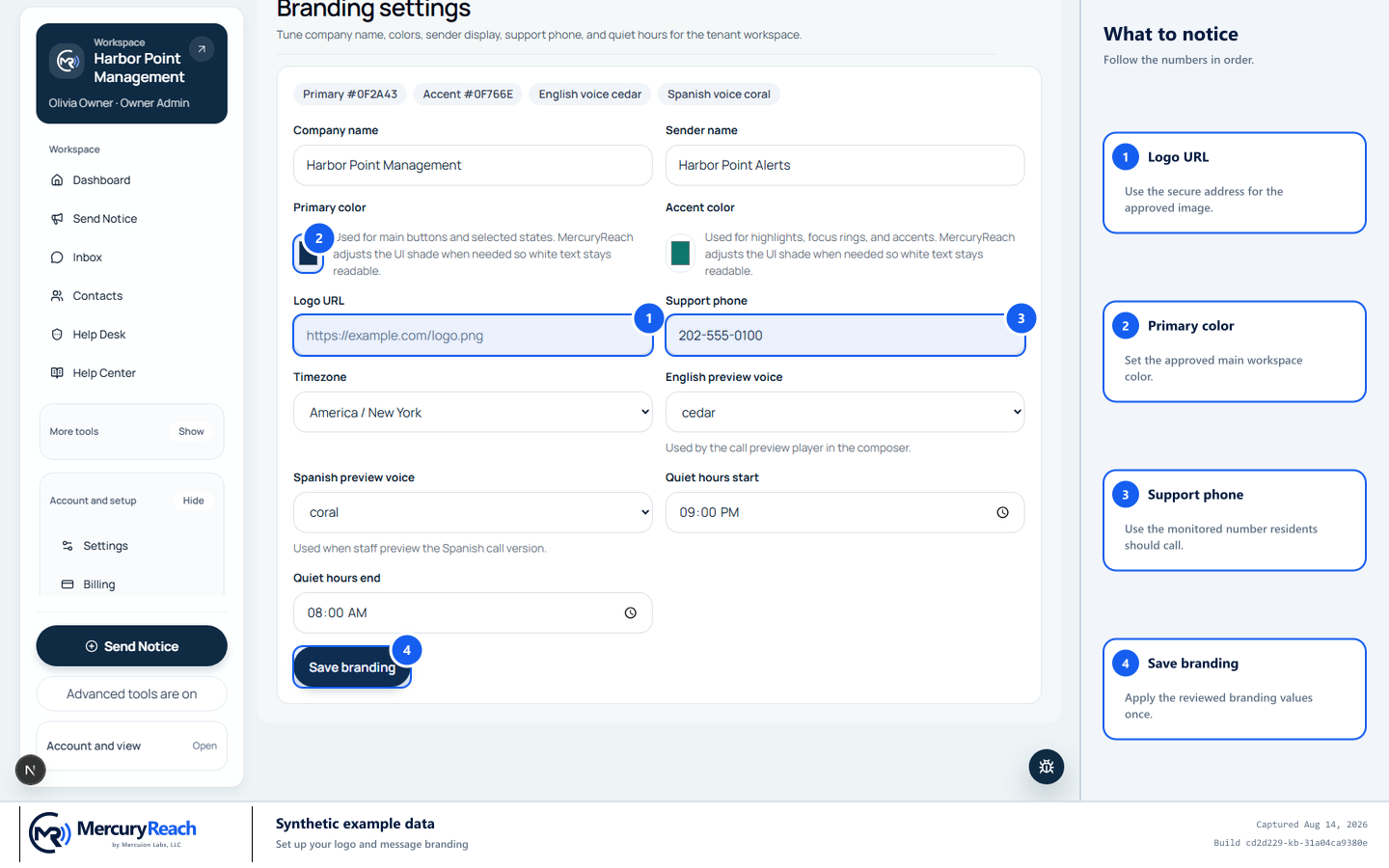The height and width of the screenshot is (868, 1389).
Task: Select Support phone guide card
Action: 1235,521
